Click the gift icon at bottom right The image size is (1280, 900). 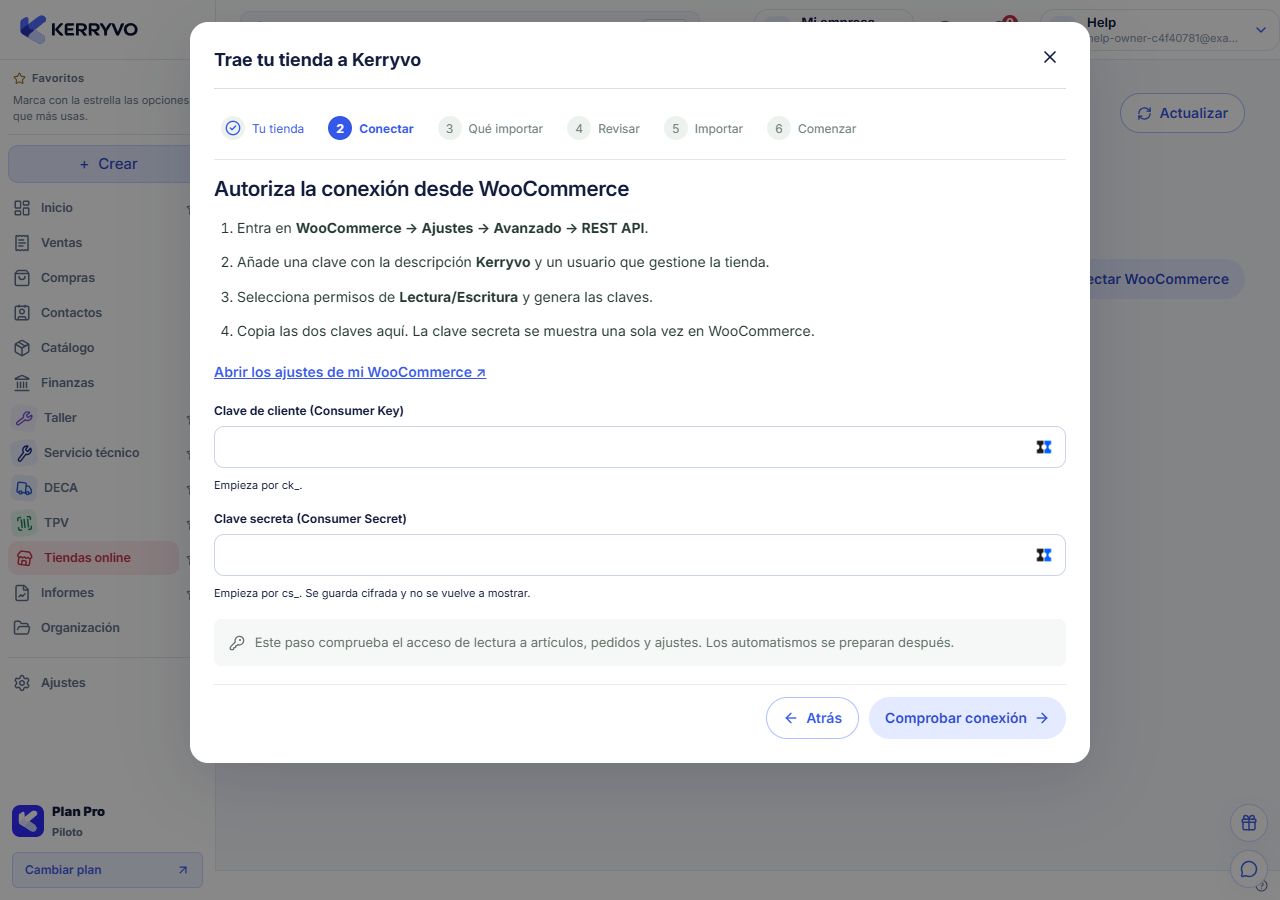point(1249,823)
